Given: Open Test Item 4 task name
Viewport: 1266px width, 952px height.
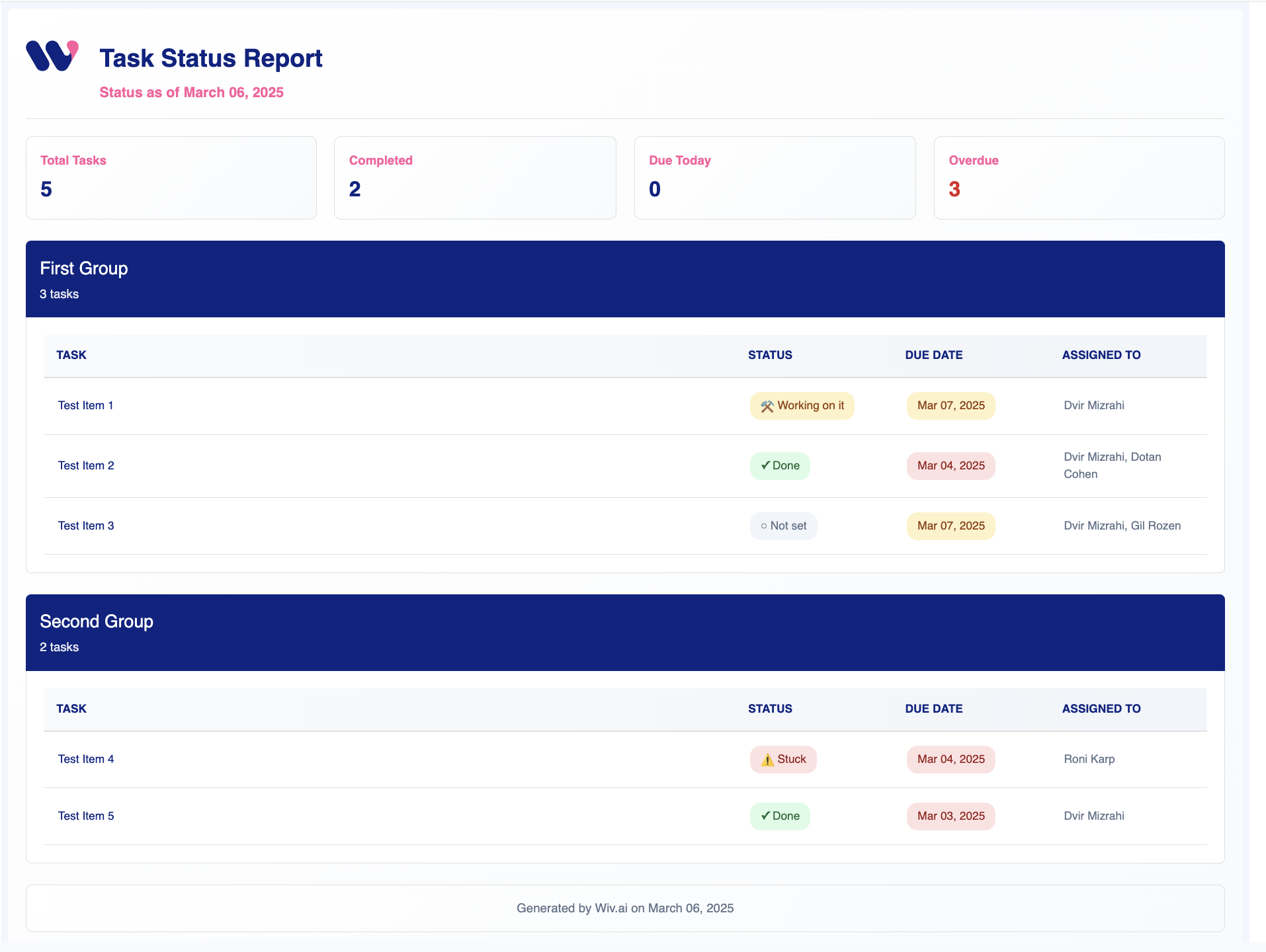Looking at the screenshot, I should [x=86, y=760].
